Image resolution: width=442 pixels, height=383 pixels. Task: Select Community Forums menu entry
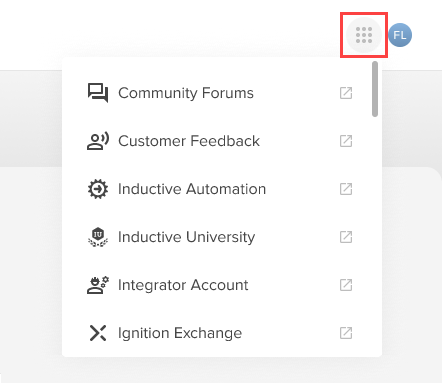click(219, 93)
